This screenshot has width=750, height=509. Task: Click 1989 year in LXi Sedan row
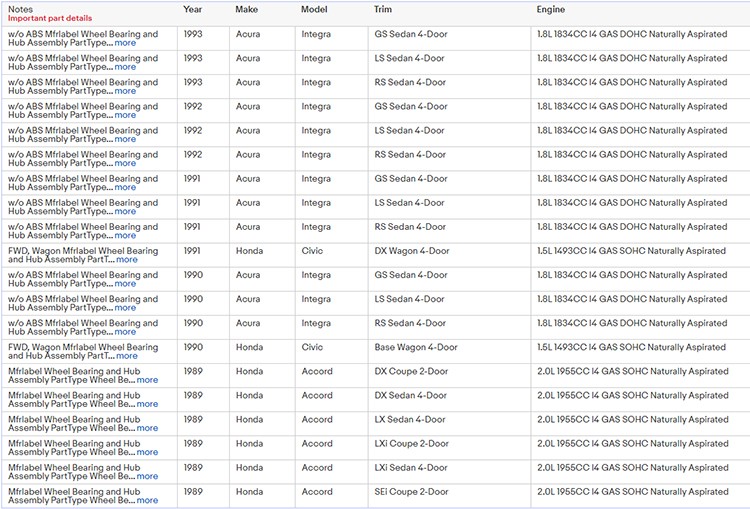[193, 468]
